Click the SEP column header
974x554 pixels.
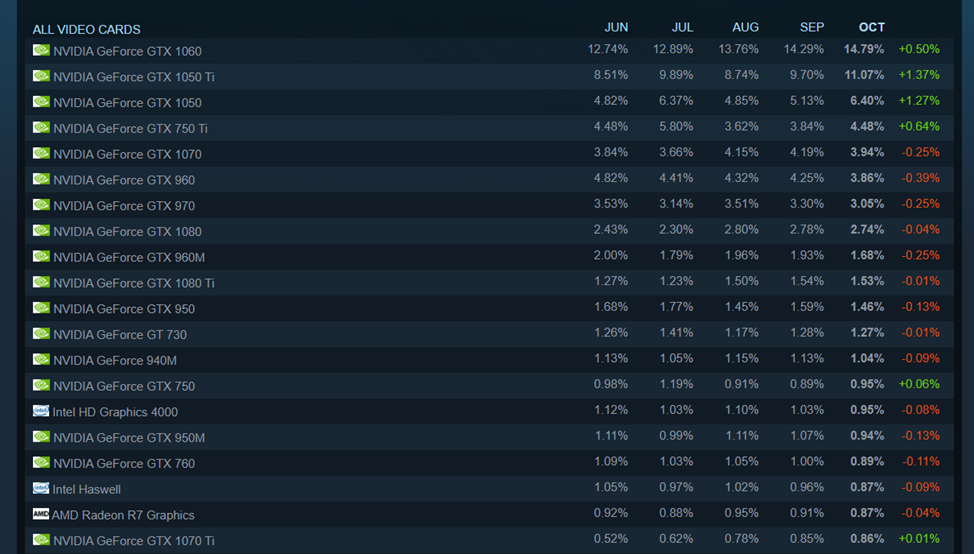tap(812, 27)
